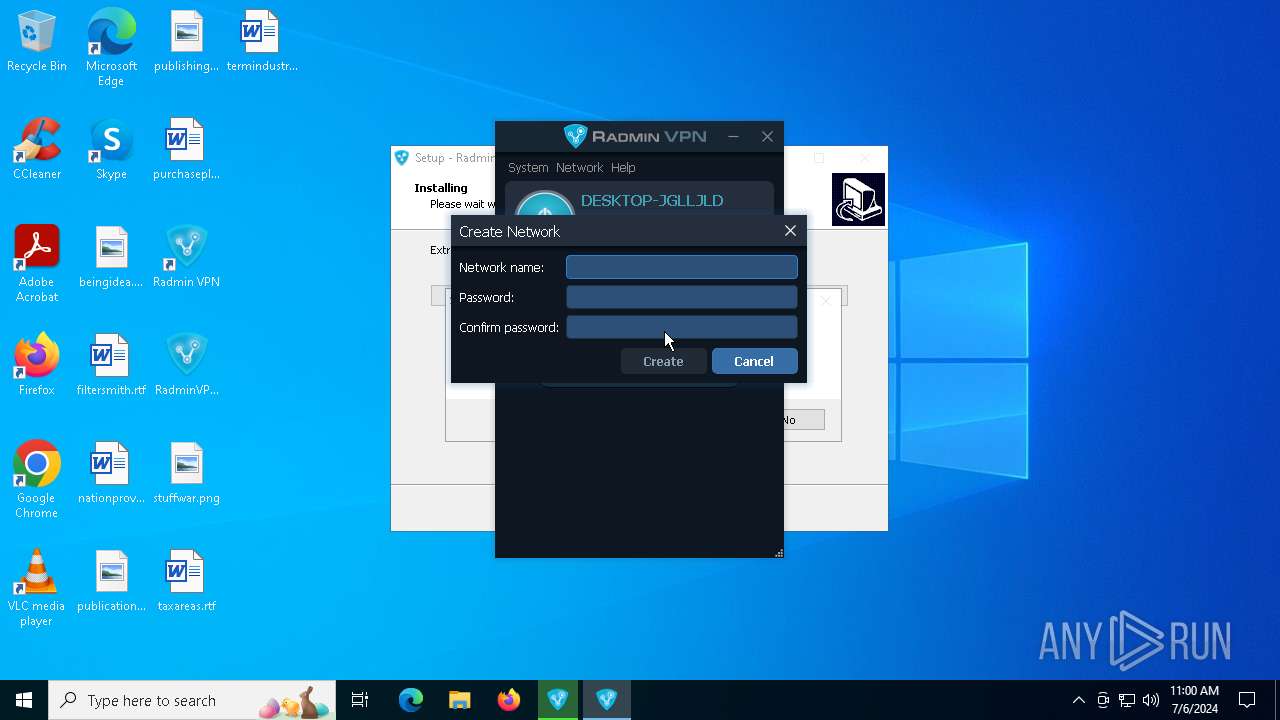Click the DESKTOP-JGLLJLD computer name
The image size is (1280, 720).
point(652,201)
